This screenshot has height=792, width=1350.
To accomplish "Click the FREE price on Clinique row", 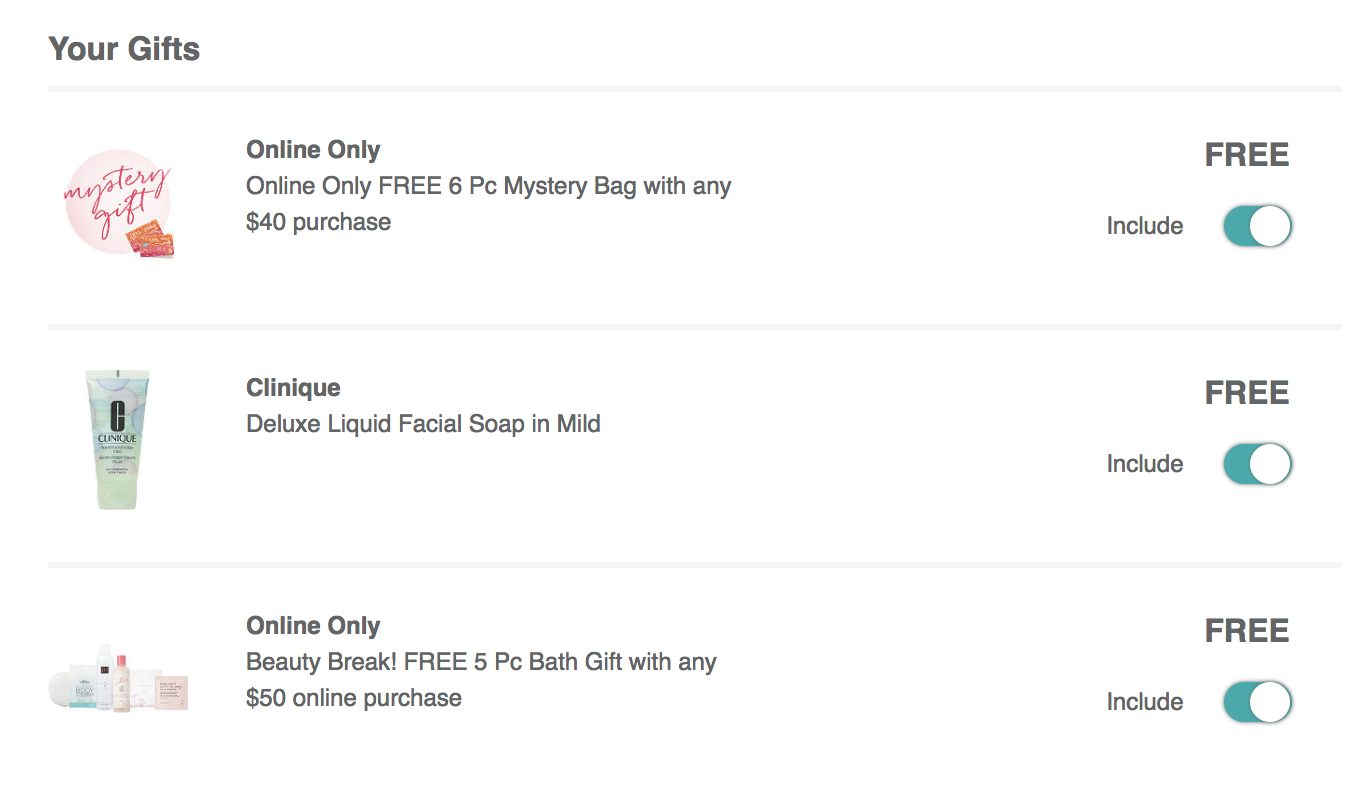I will [1247, 393].
